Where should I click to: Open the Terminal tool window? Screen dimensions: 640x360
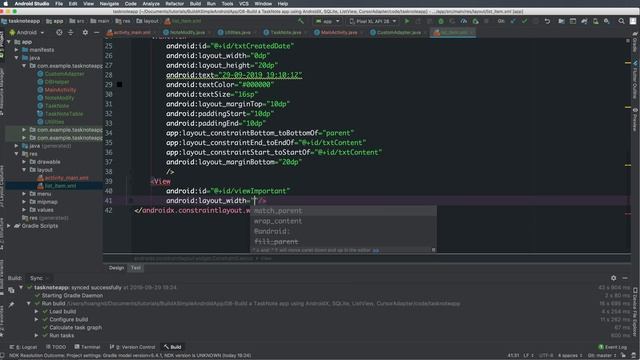87,347
